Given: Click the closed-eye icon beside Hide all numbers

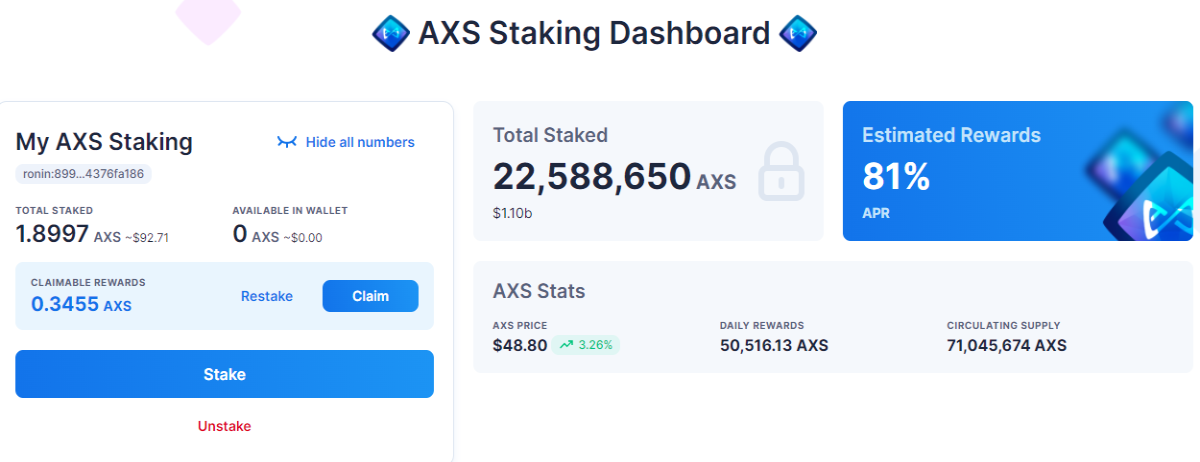Looking at the screenshot, I should point(287,142).
